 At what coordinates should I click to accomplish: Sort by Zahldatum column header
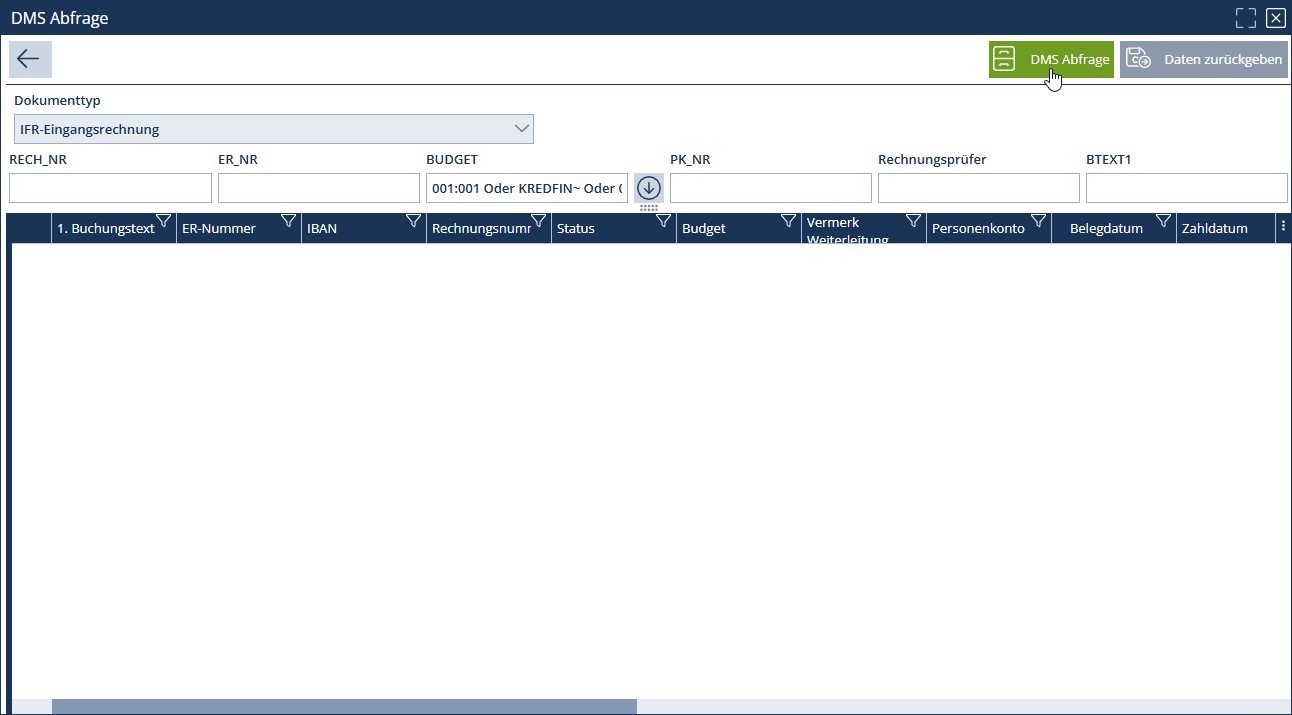click(x=1214, y=229)
